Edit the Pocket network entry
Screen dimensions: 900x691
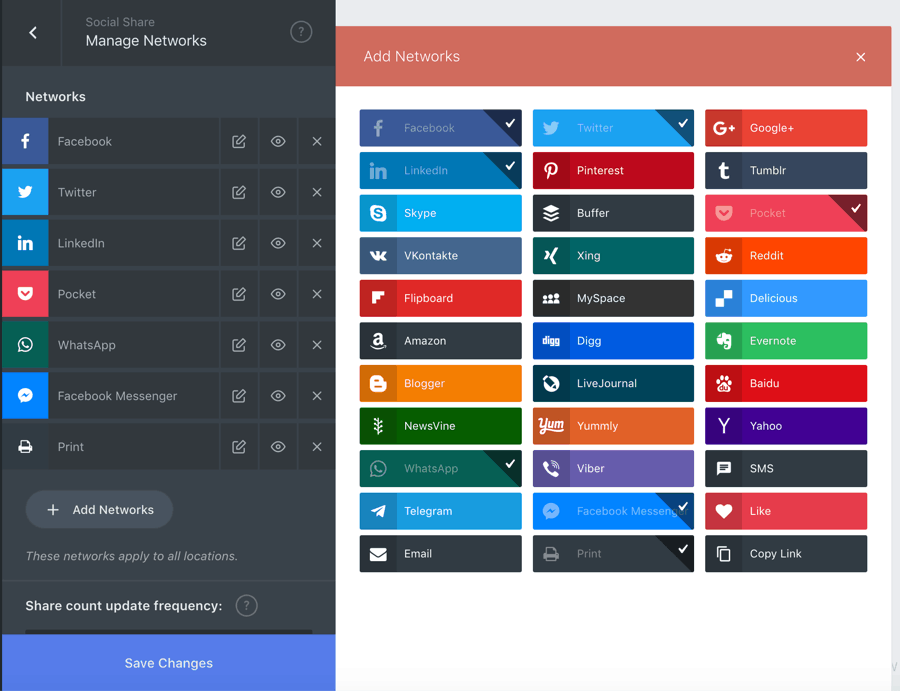239,294
